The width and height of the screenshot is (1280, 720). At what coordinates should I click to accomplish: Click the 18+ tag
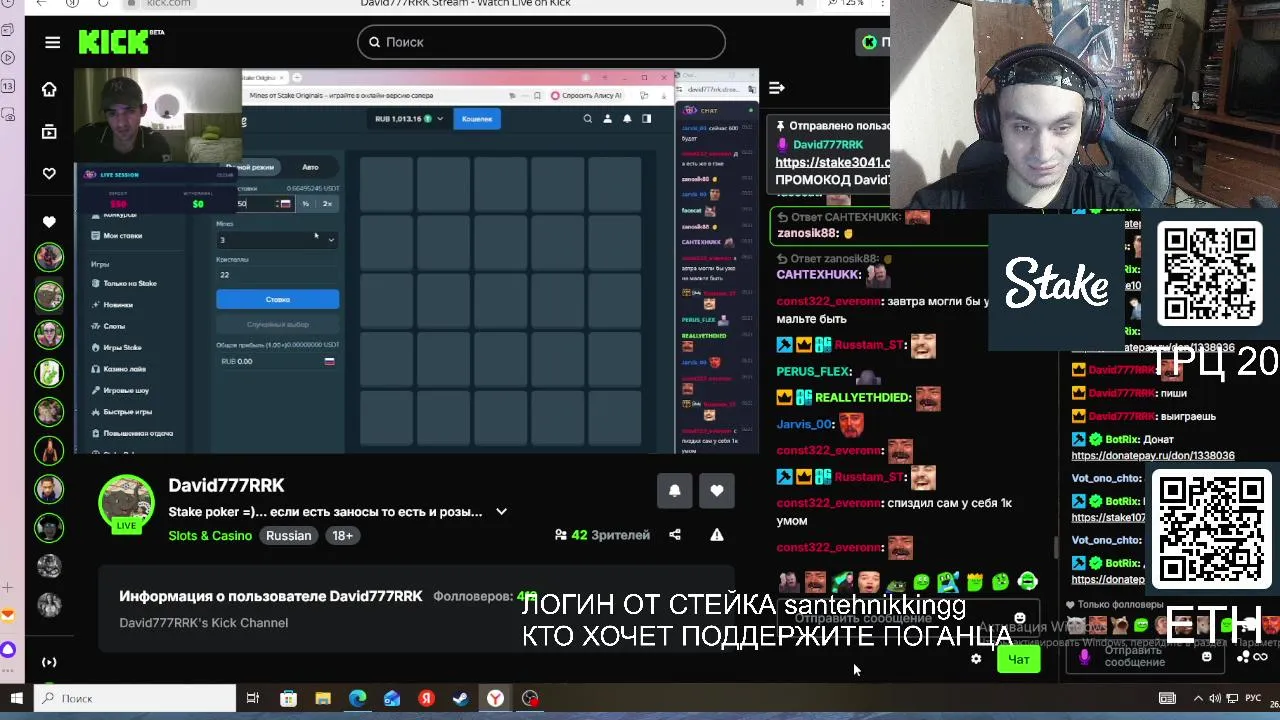342,536
